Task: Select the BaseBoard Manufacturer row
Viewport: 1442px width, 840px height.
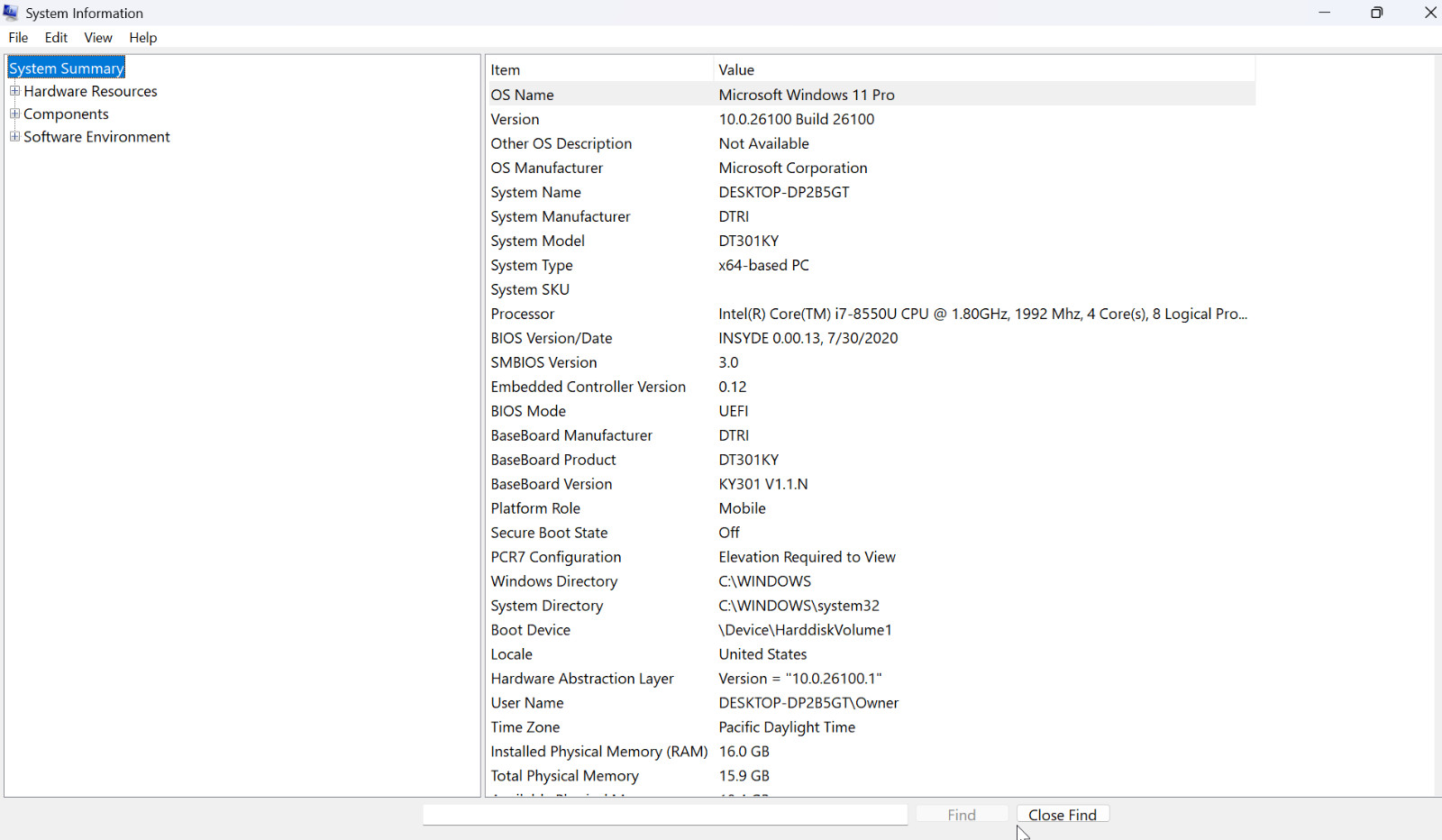Action: pyautogui.click(x=872, y=435)
